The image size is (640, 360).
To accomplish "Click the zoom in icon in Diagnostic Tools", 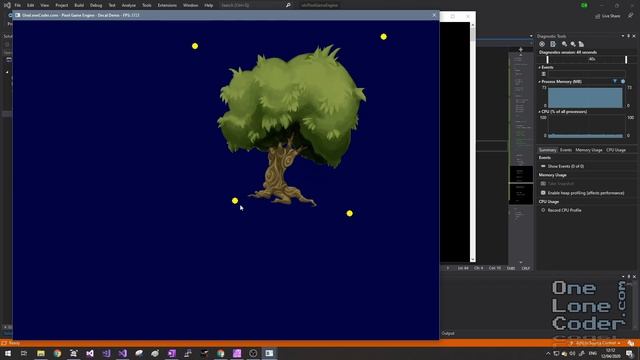I will [564, 44].
